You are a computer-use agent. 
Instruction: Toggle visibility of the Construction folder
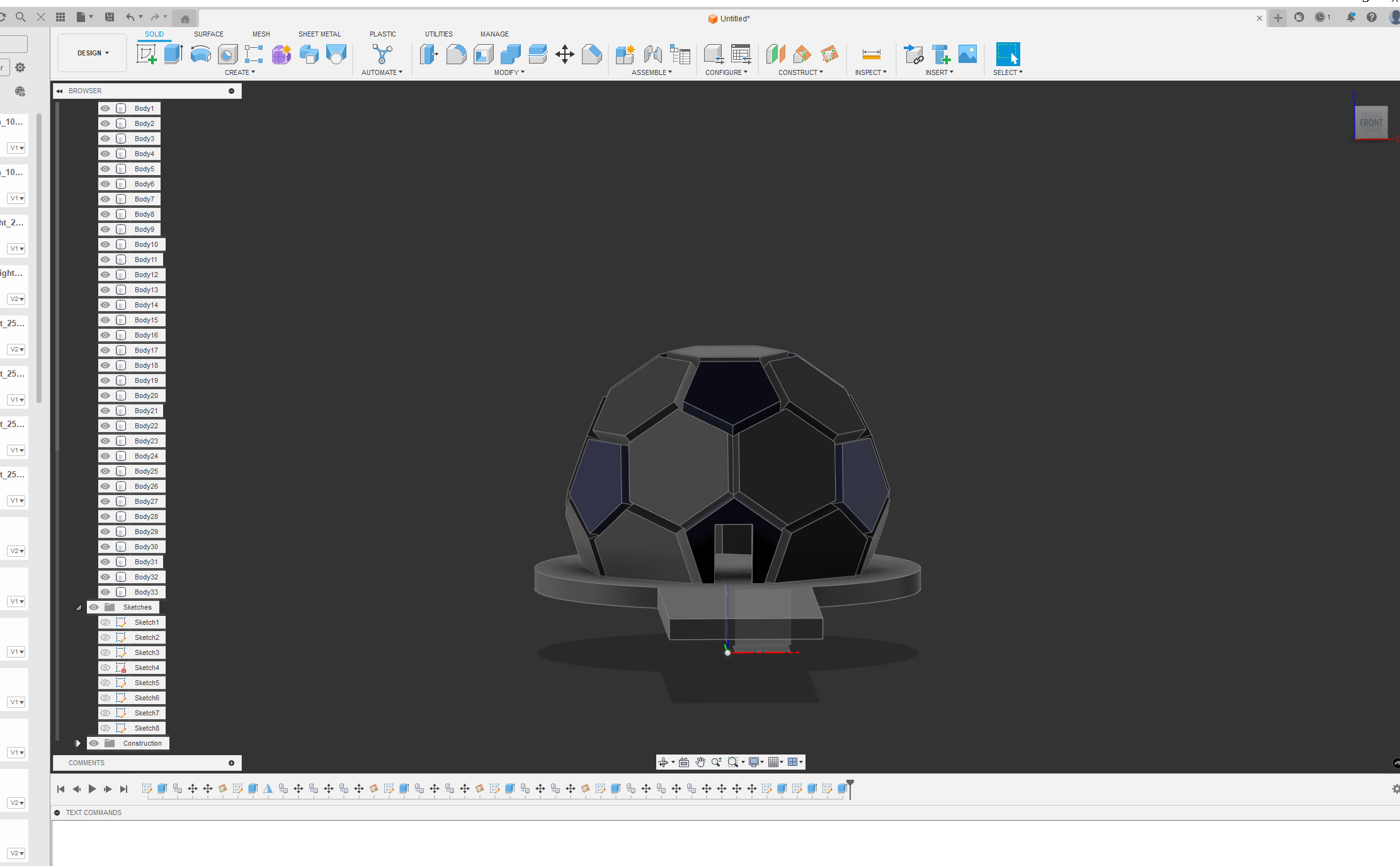94,743
